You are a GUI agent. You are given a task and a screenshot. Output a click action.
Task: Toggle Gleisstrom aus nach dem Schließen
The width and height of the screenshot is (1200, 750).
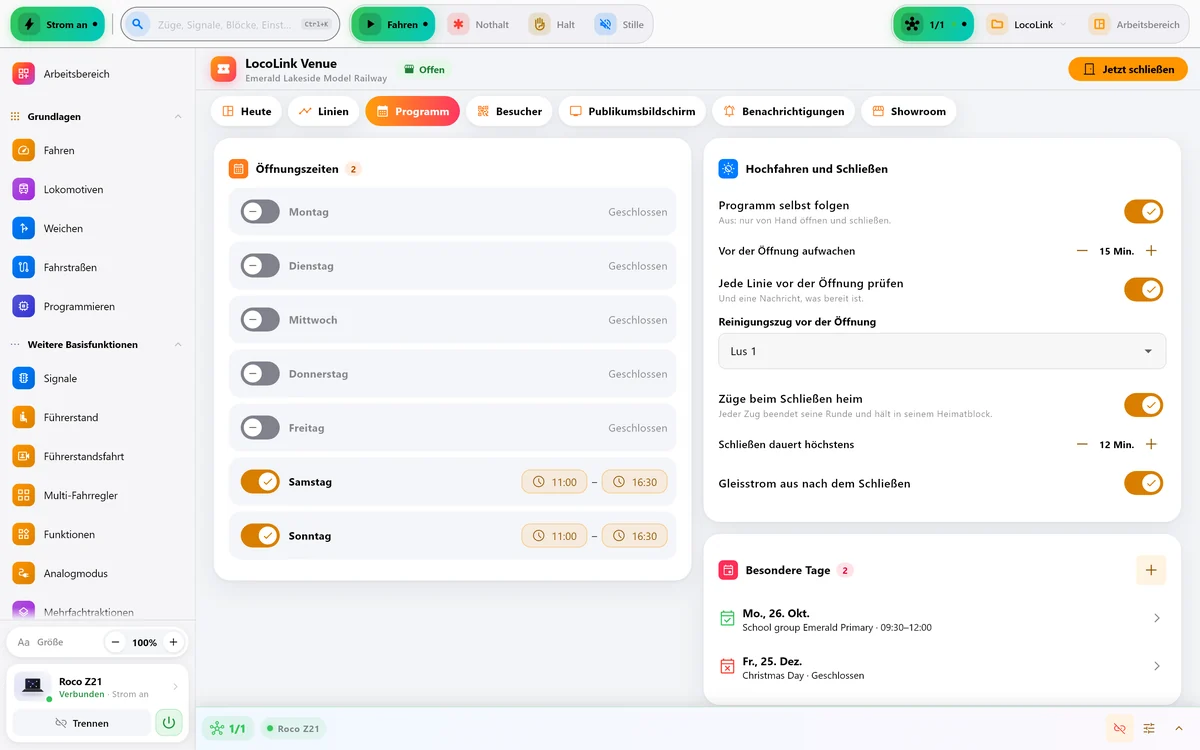[x=1144, y=483]
